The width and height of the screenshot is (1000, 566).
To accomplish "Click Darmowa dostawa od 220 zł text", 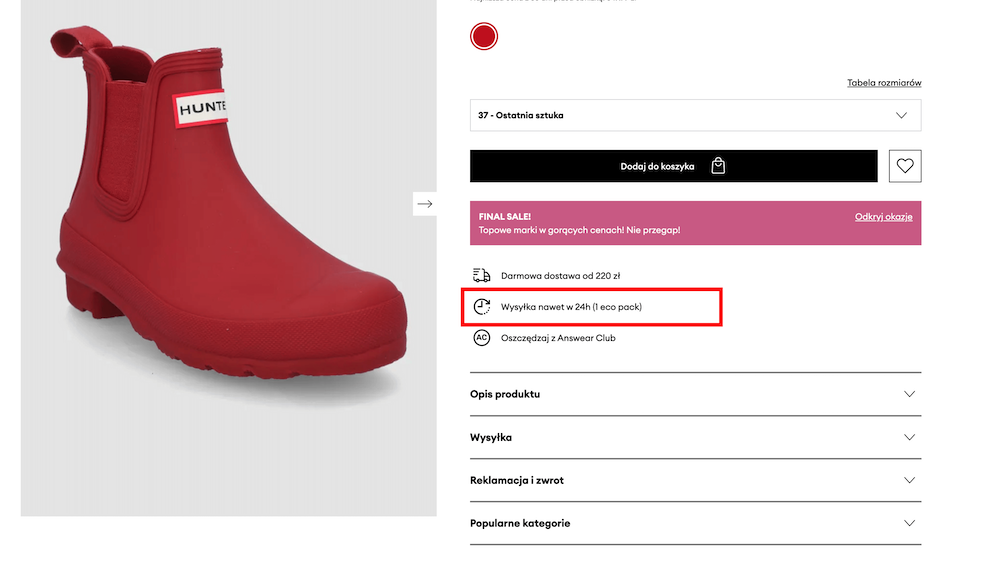I will click(567, 275).
